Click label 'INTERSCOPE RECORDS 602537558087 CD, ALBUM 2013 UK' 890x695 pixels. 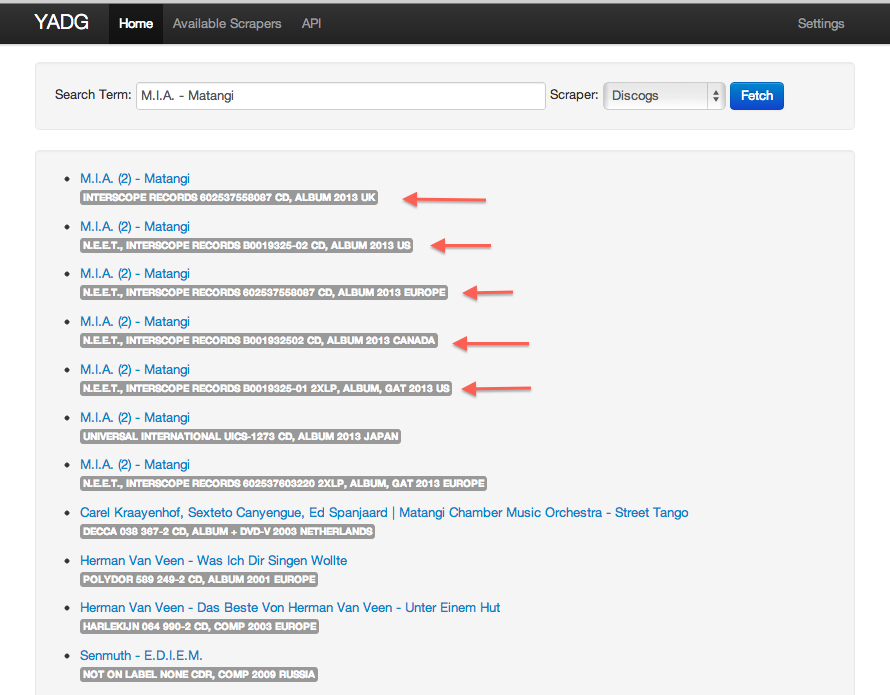pos(229,198)
